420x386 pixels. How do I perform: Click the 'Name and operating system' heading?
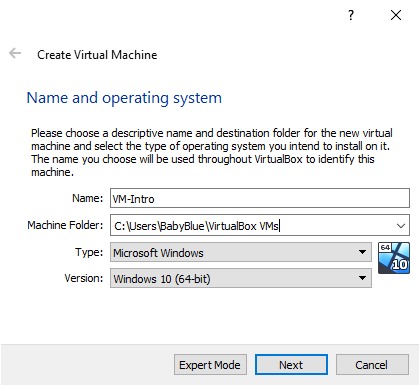124,98
